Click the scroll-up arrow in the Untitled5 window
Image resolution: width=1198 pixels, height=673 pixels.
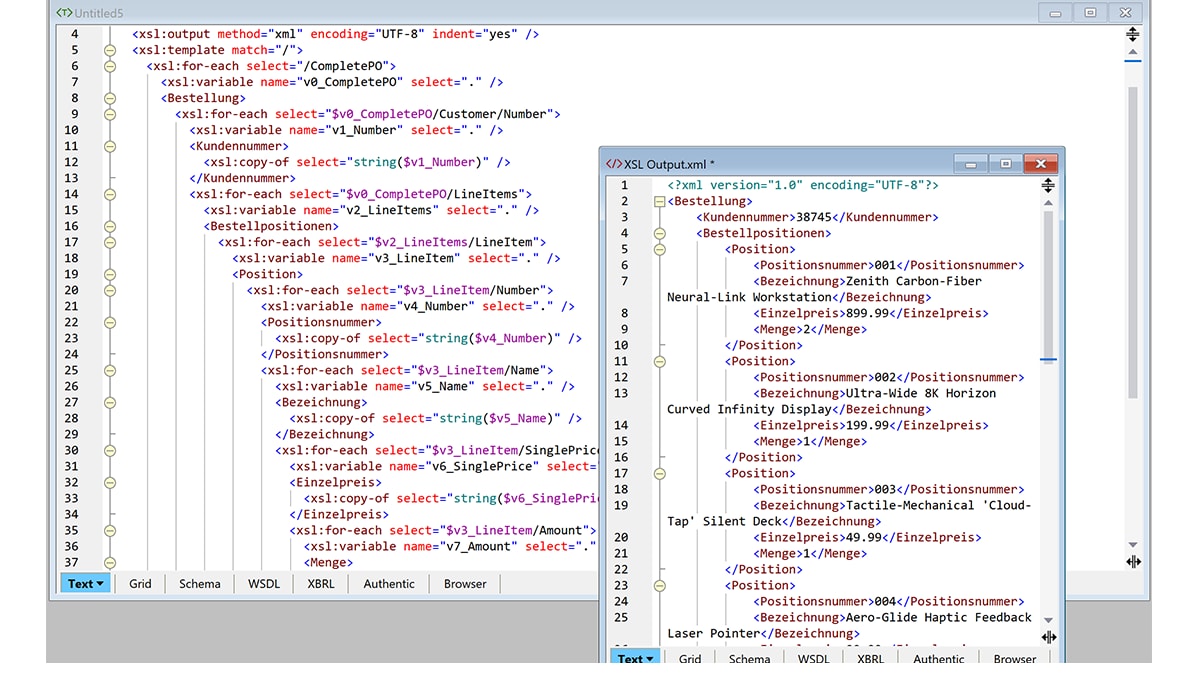[1132, 53]
